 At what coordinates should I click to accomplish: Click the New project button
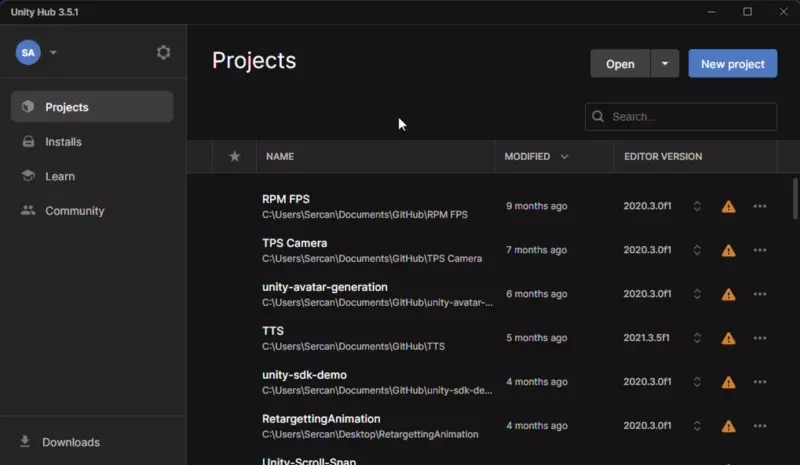coord(733,64)
